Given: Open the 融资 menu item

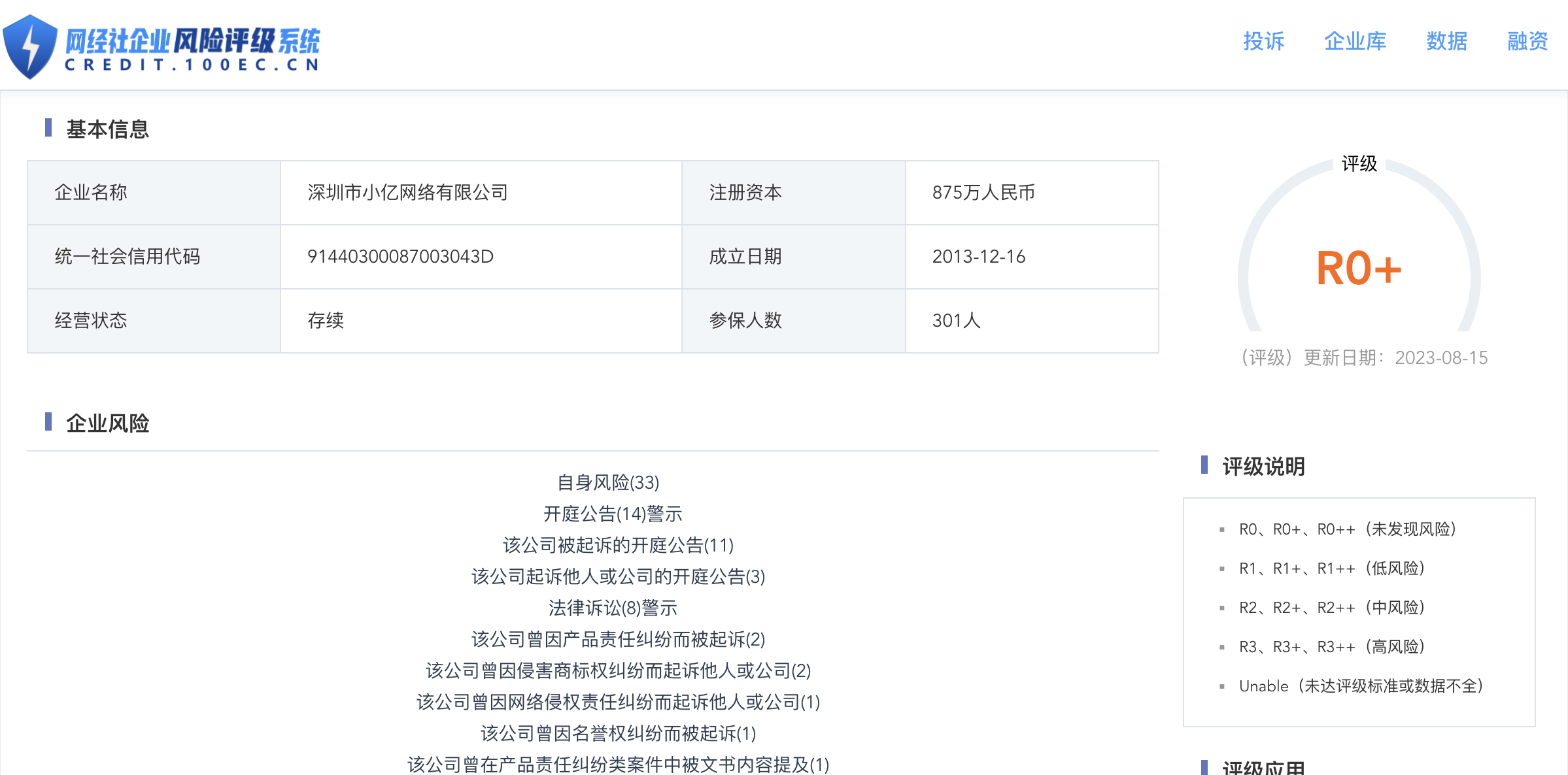Looking at the screenshot, I should tap(1527, 41).
